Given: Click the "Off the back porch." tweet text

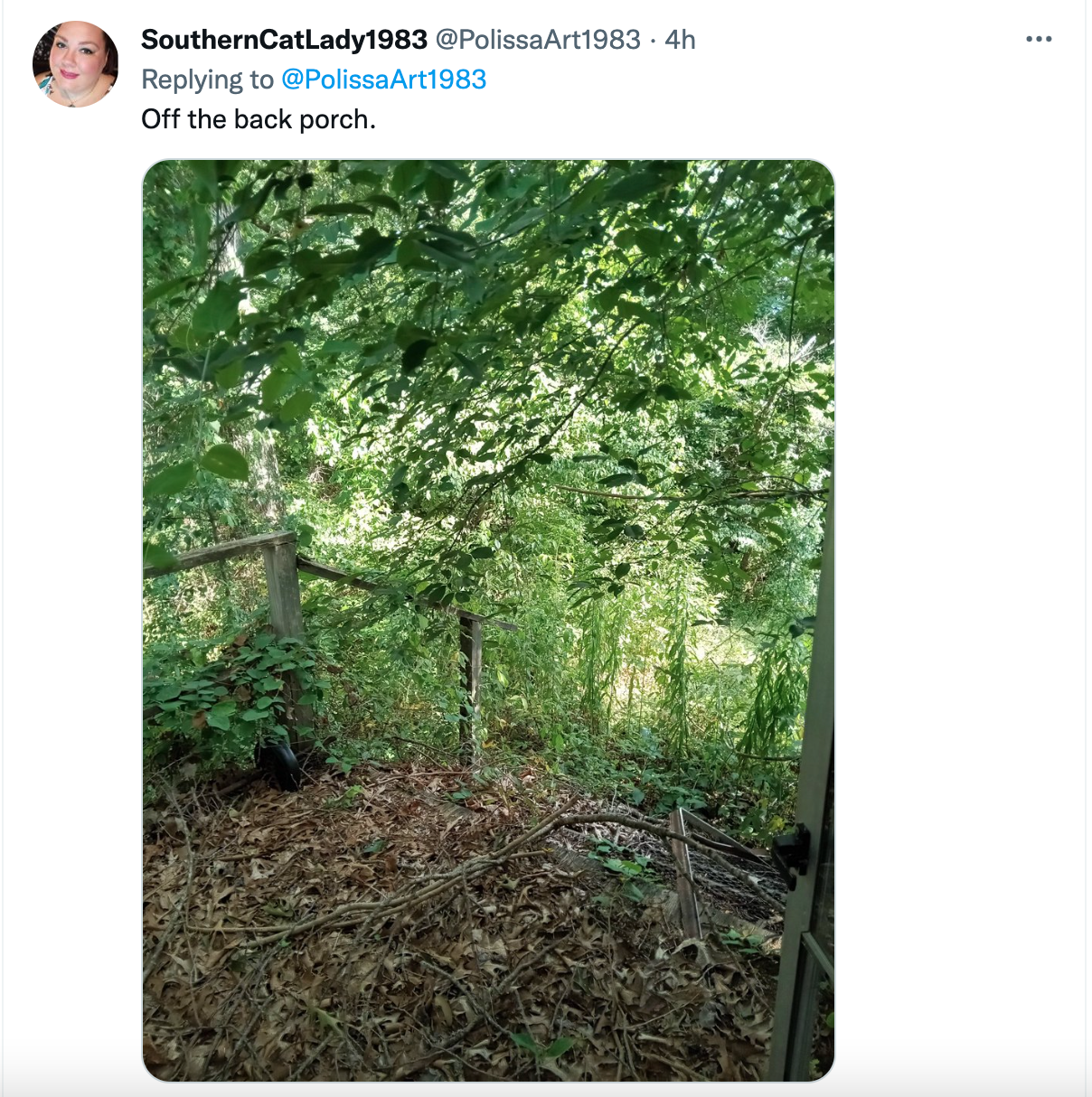Looking at the screenshot, I should [x=259, y=119].
